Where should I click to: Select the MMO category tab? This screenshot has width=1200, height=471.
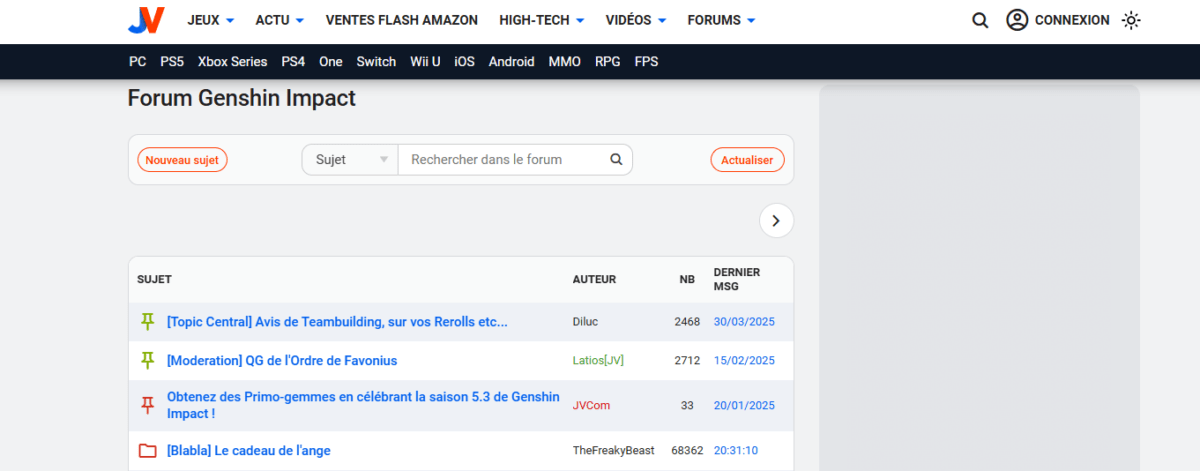(x=565, y=62)
